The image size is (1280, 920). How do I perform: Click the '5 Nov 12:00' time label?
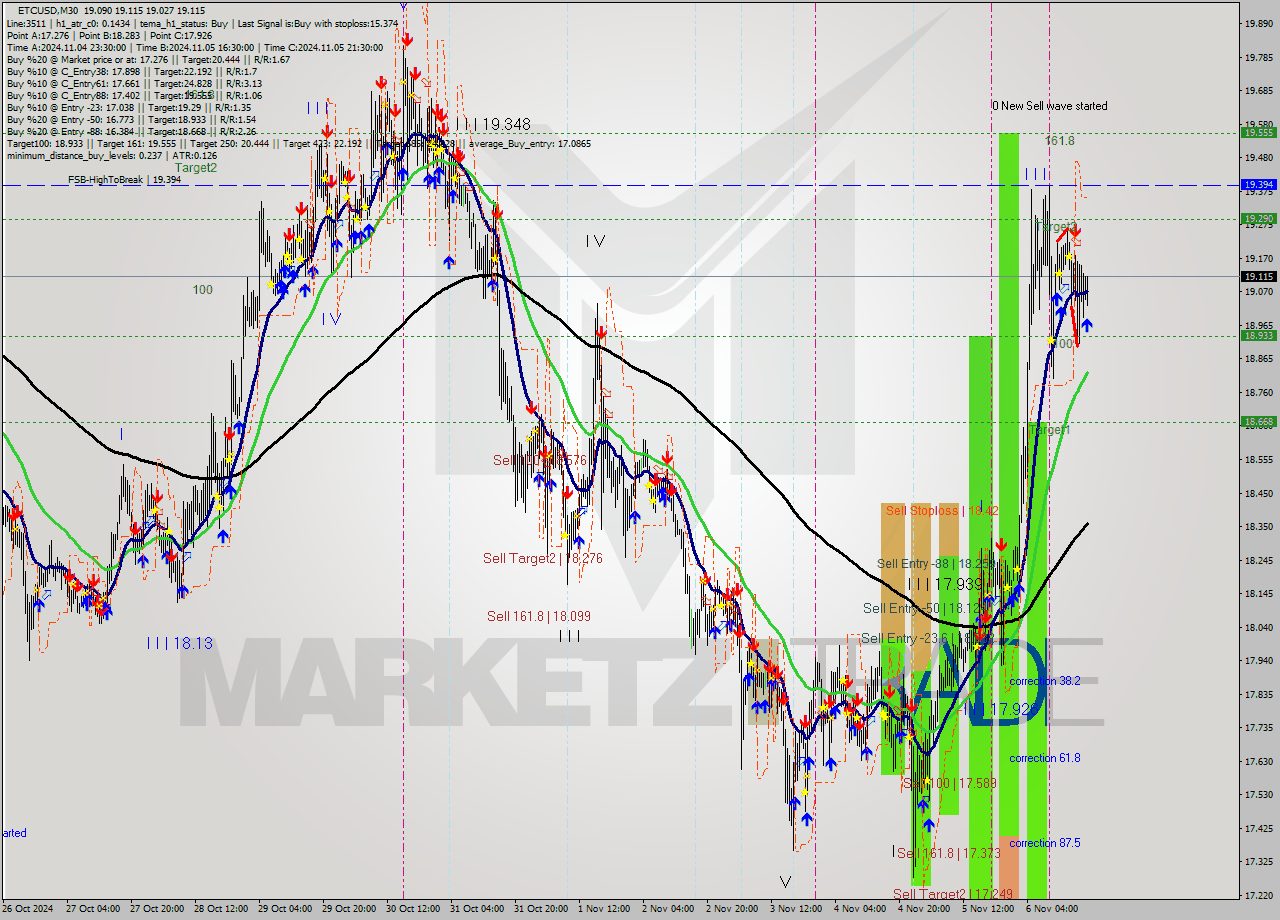point(987,909)
